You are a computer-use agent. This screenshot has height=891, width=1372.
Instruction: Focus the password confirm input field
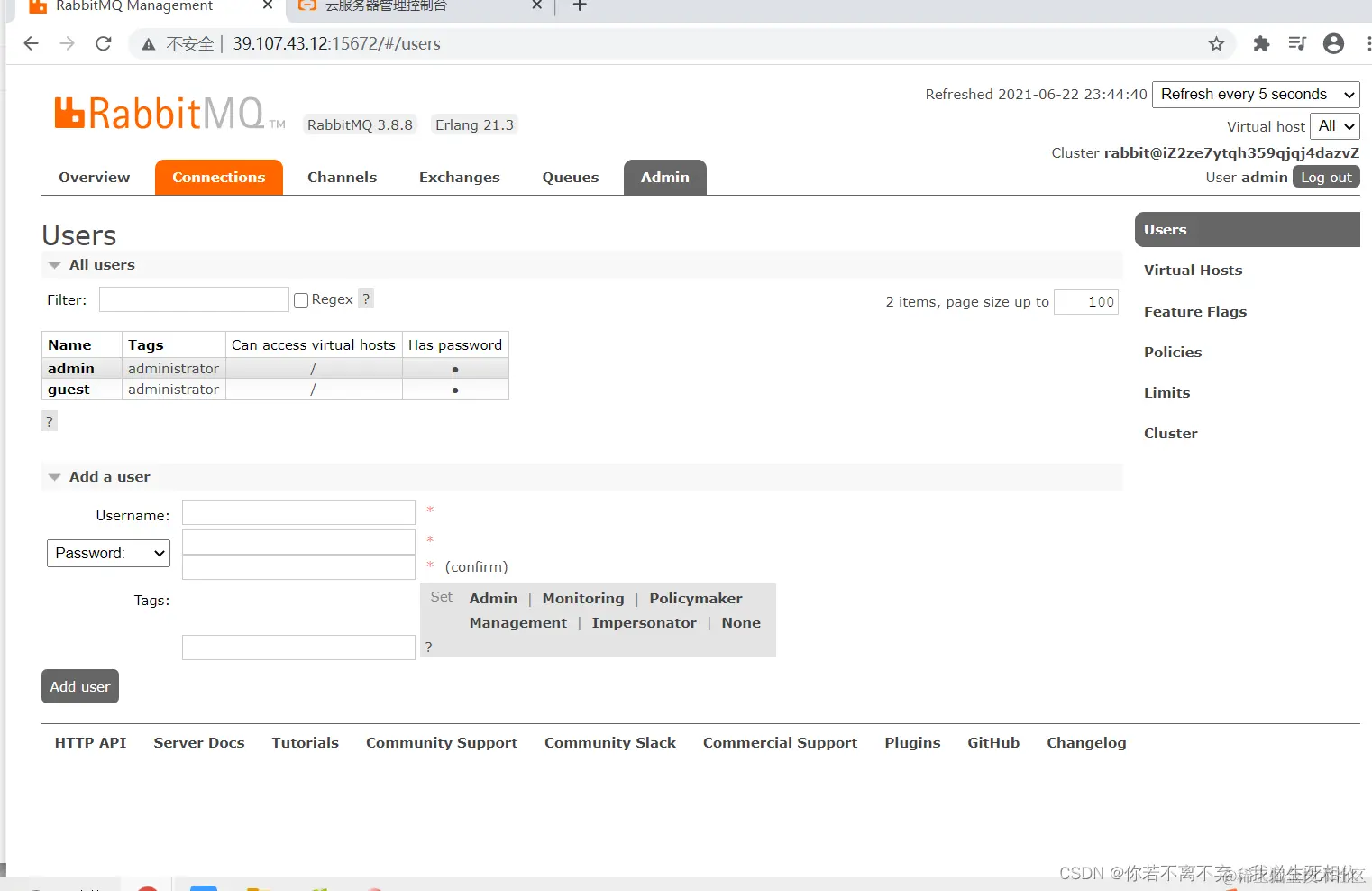[298, 567]
